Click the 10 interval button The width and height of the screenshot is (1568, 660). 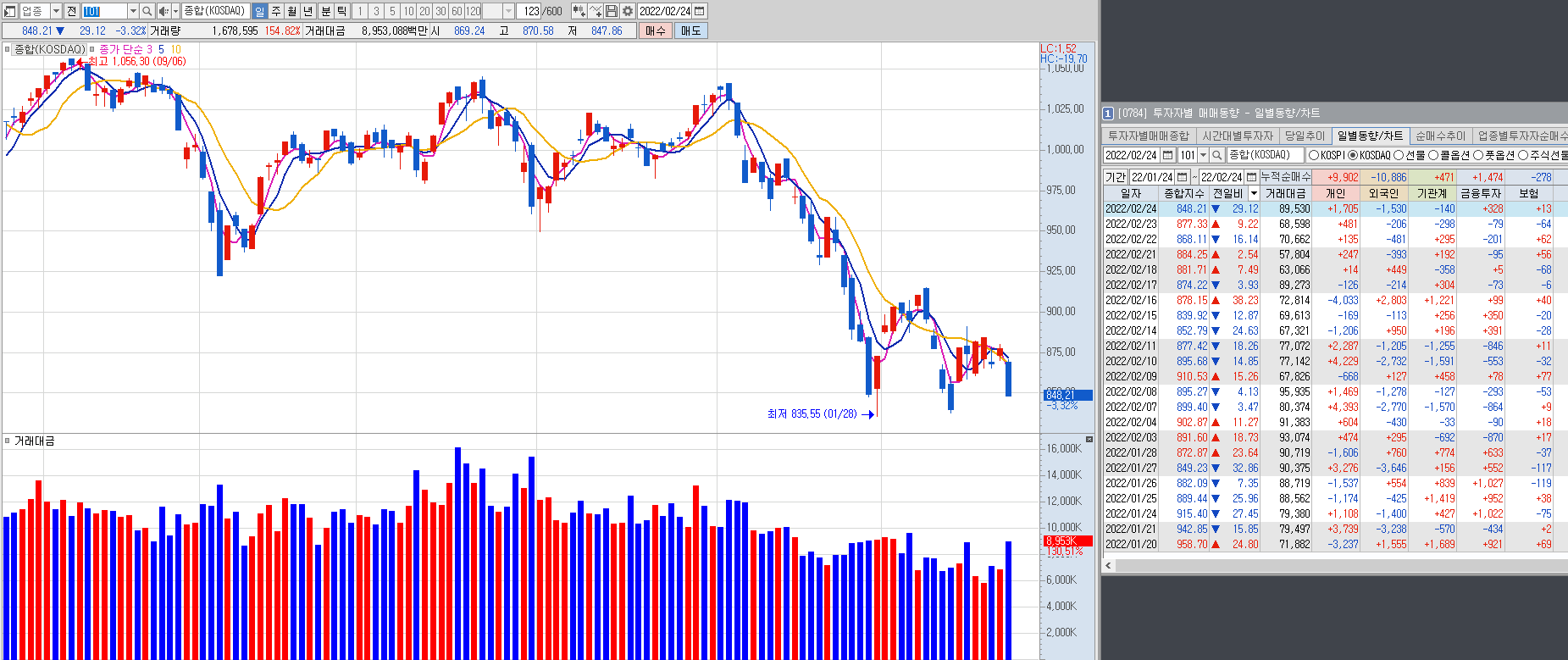(x=408, y=11)
